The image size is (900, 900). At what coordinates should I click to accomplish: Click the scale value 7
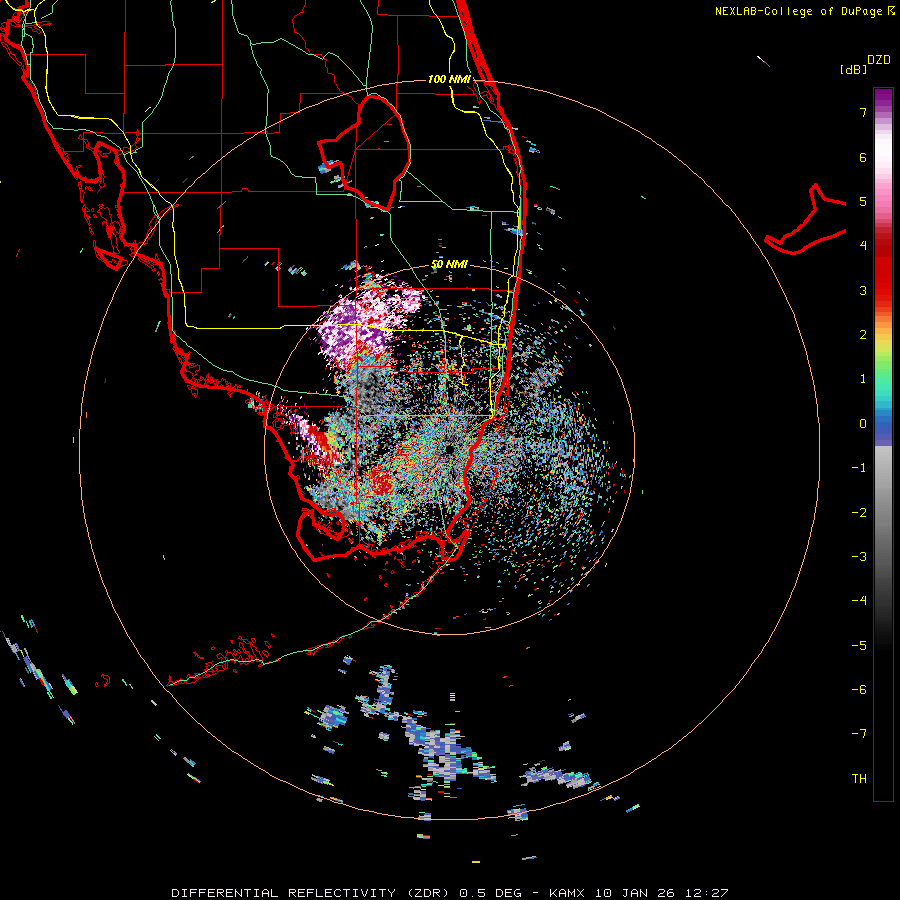(863, 112)
